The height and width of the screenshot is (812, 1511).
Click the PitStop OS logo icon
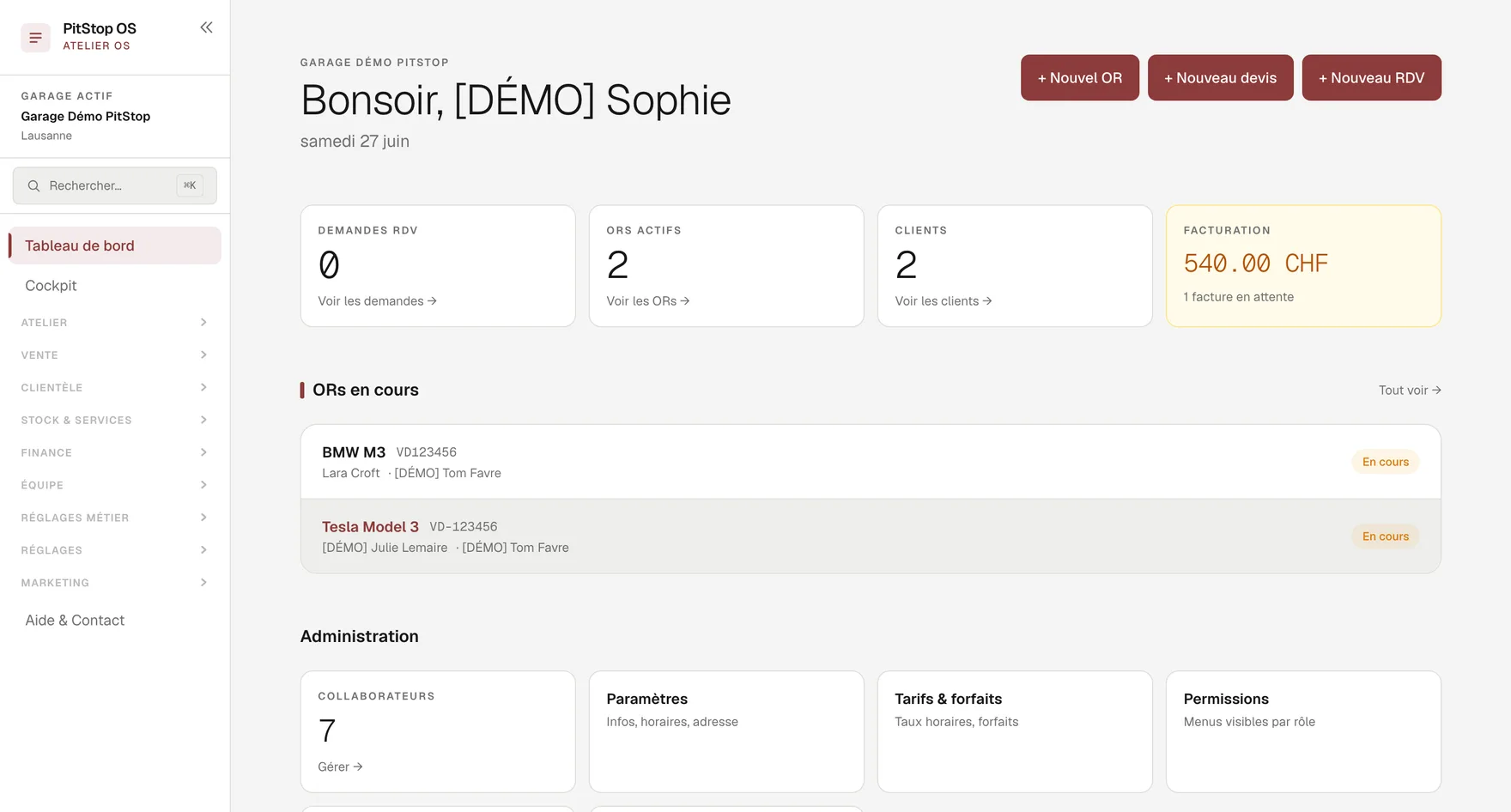pos(35,38)
